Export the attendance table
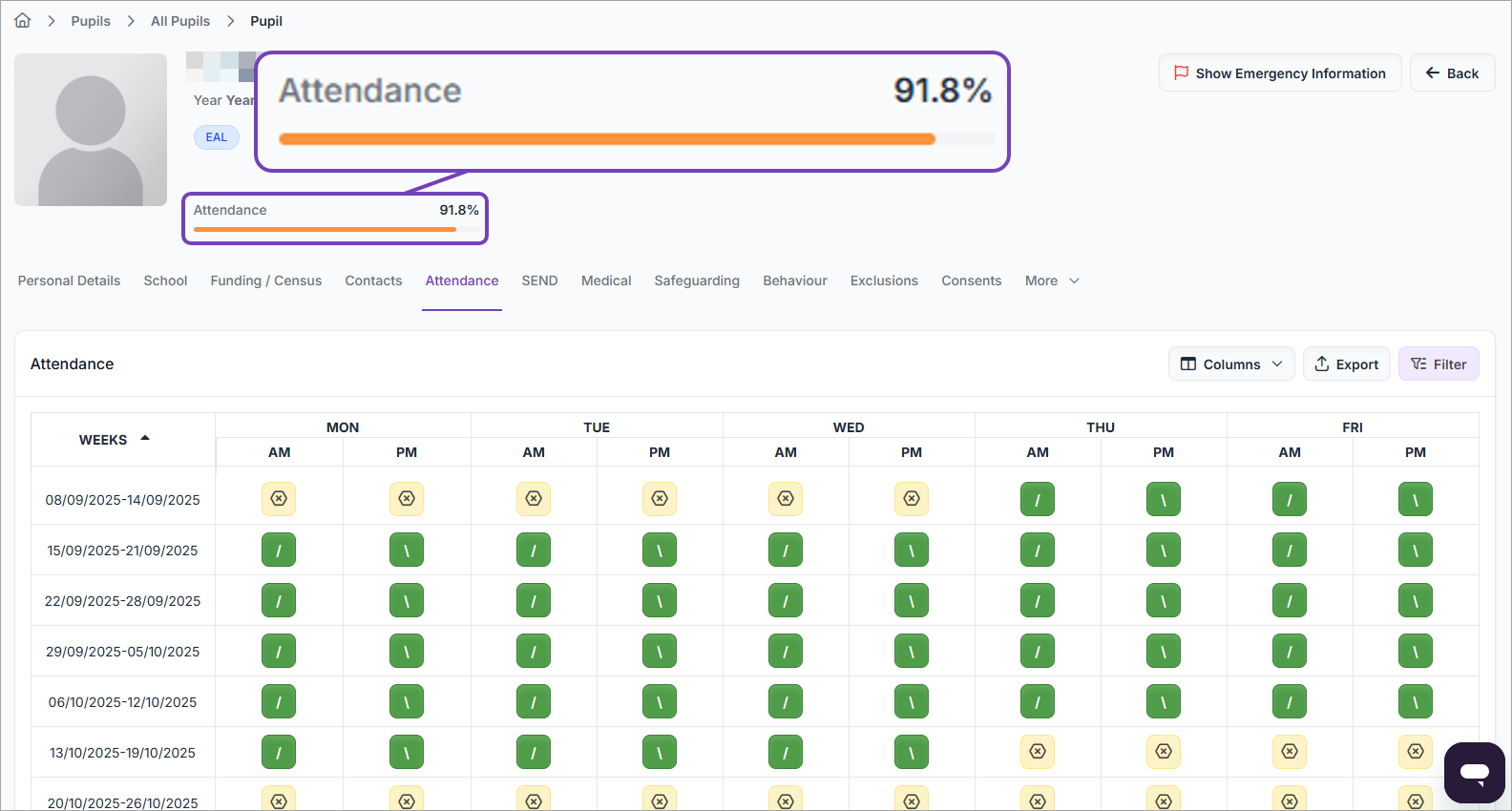This screenshot has height=811, width=1512. [1346, 364]
